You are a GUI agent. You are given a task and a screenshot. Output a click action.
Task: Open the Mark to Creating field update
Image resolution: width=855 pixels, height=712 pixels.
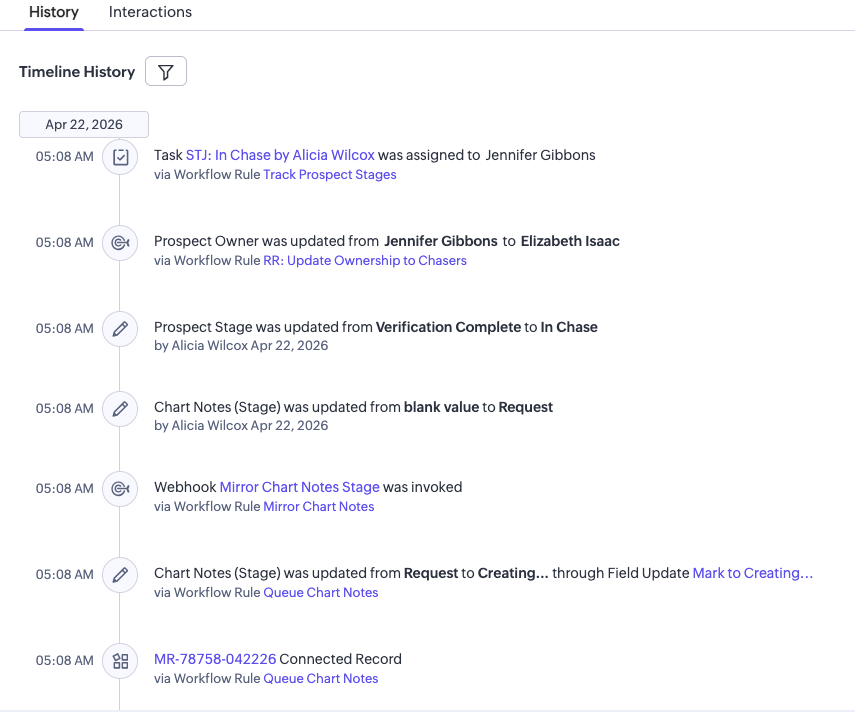[x=752, y=573]
